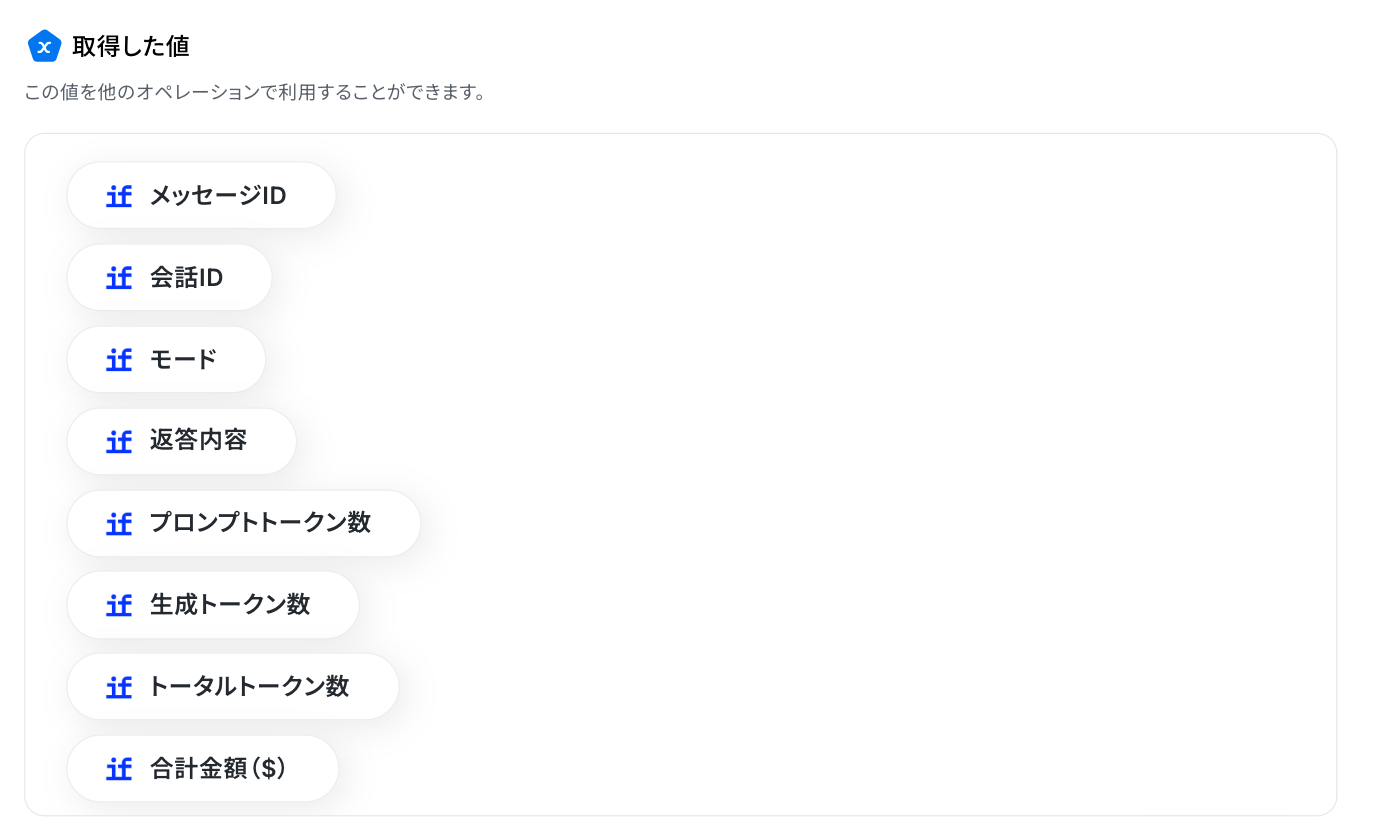This screenshot has height=838, width=1380.
Task: Click the 取得した値 section heading
Action: click(131, 46)
